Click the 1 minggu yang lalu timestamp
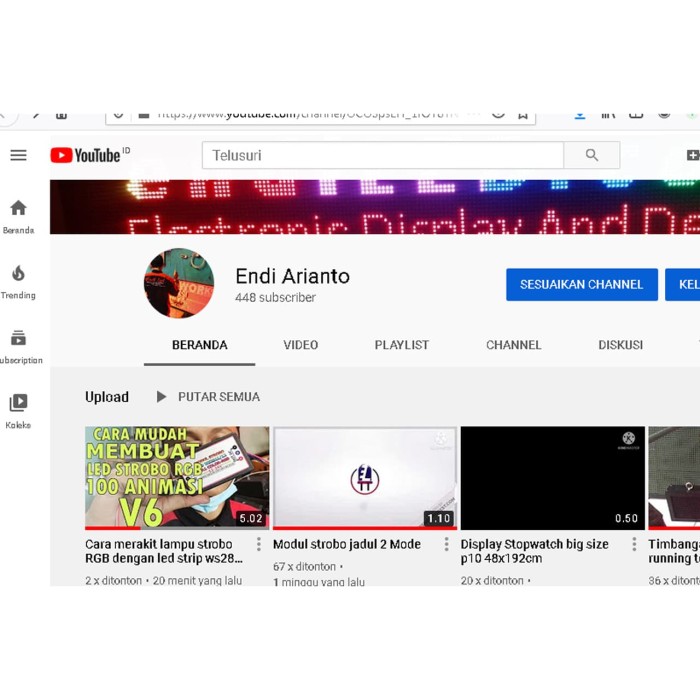700x700 pixels. click(319, 582)
